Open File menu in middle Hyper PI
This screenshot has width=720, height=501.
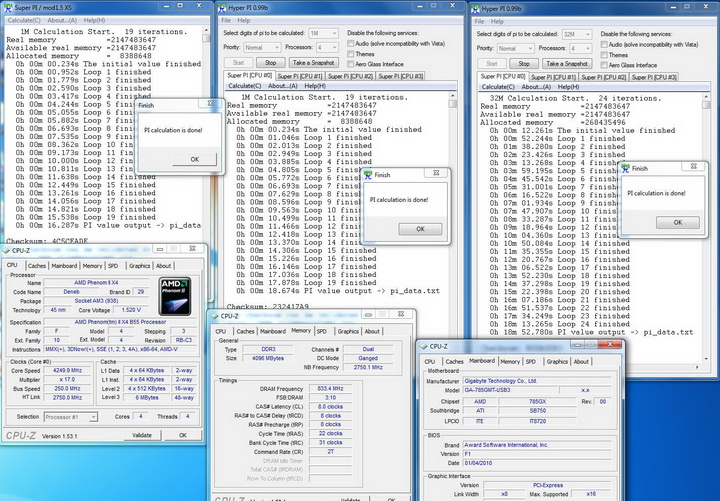pyautogui.click(x=226, y=21)
